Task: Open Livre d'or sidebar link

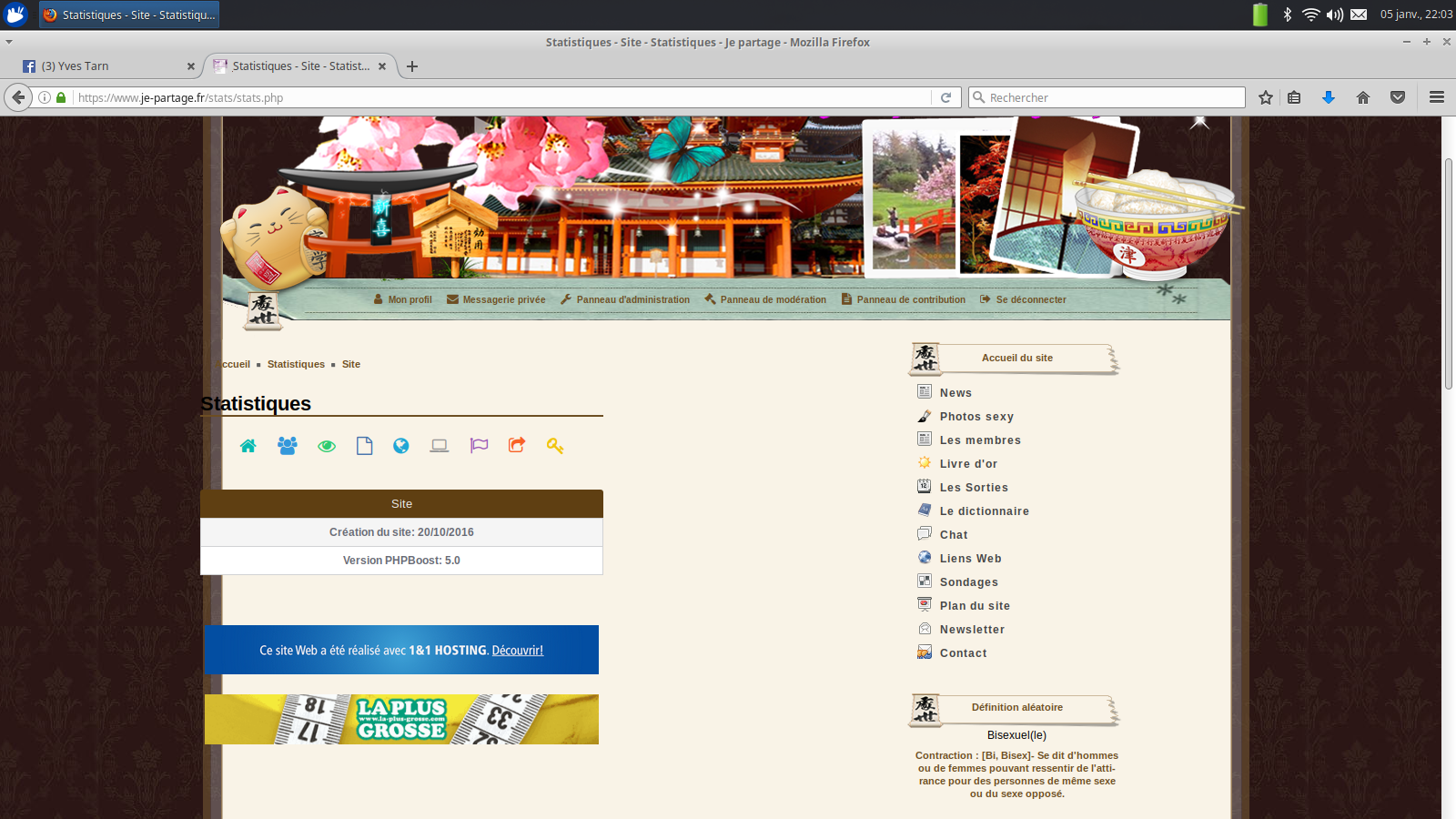Action: point(968,464)
